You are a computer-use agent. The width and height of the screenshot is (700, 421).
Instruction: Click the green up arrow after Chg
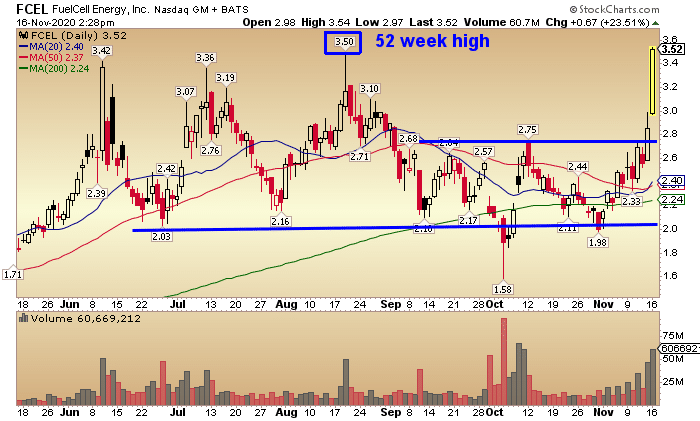pyautogui.click(x=655, y=22)
